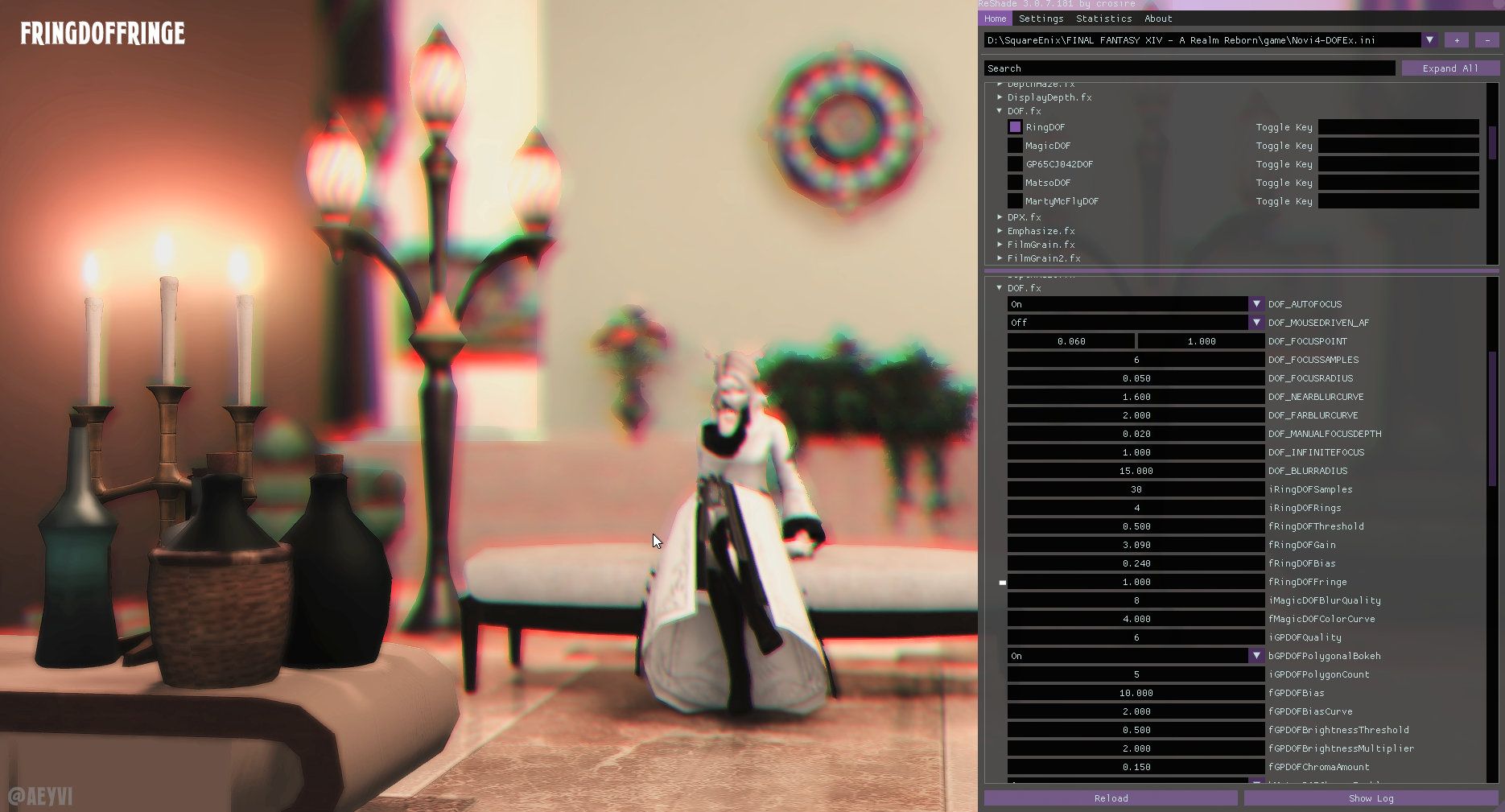Collapse DOF.fx in the technique list
Viewport: 1505px width, 812px height.
point(1000,111)
